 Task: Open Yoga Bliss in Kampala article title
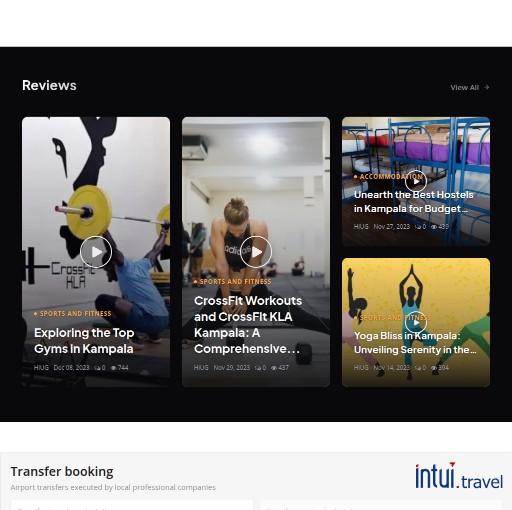click(x=415, y=343)
